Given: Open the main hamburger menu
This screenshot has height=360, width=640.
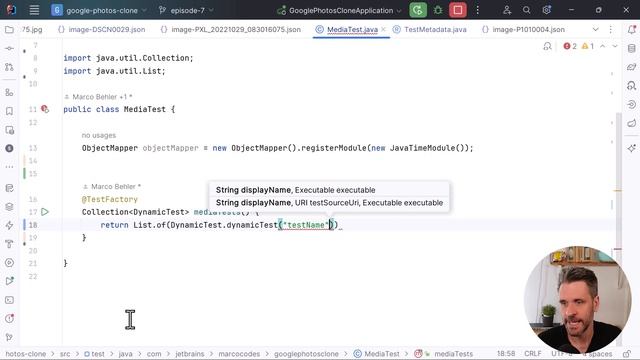Looking at the screenshot, I should point(34,10).
